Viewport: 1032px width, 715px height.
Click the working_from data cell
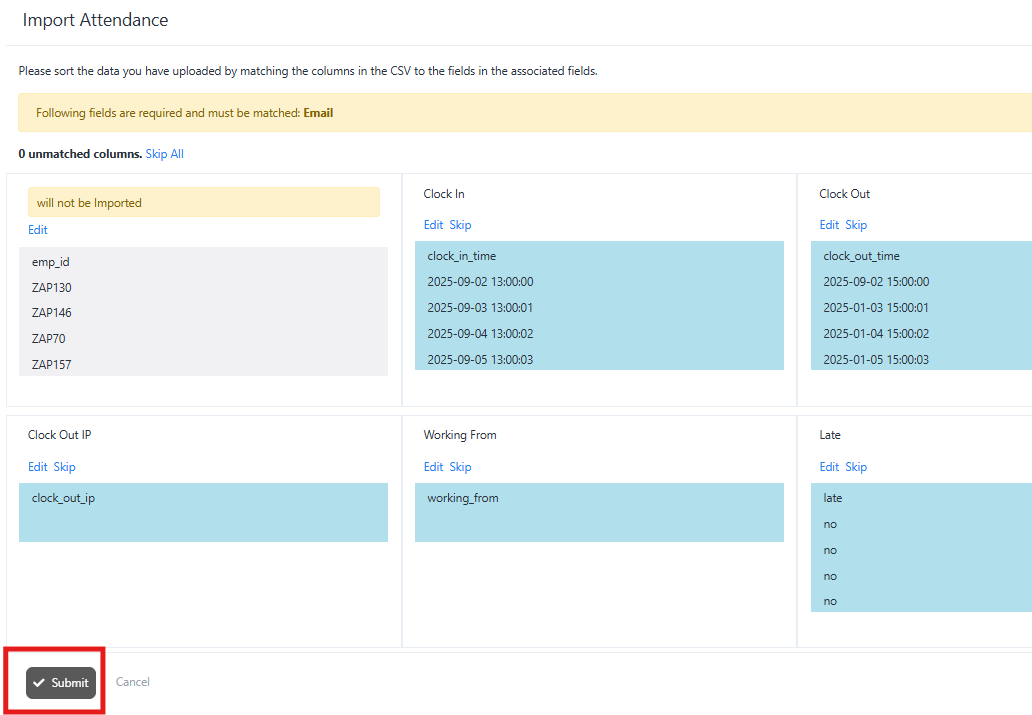[463, 498]
